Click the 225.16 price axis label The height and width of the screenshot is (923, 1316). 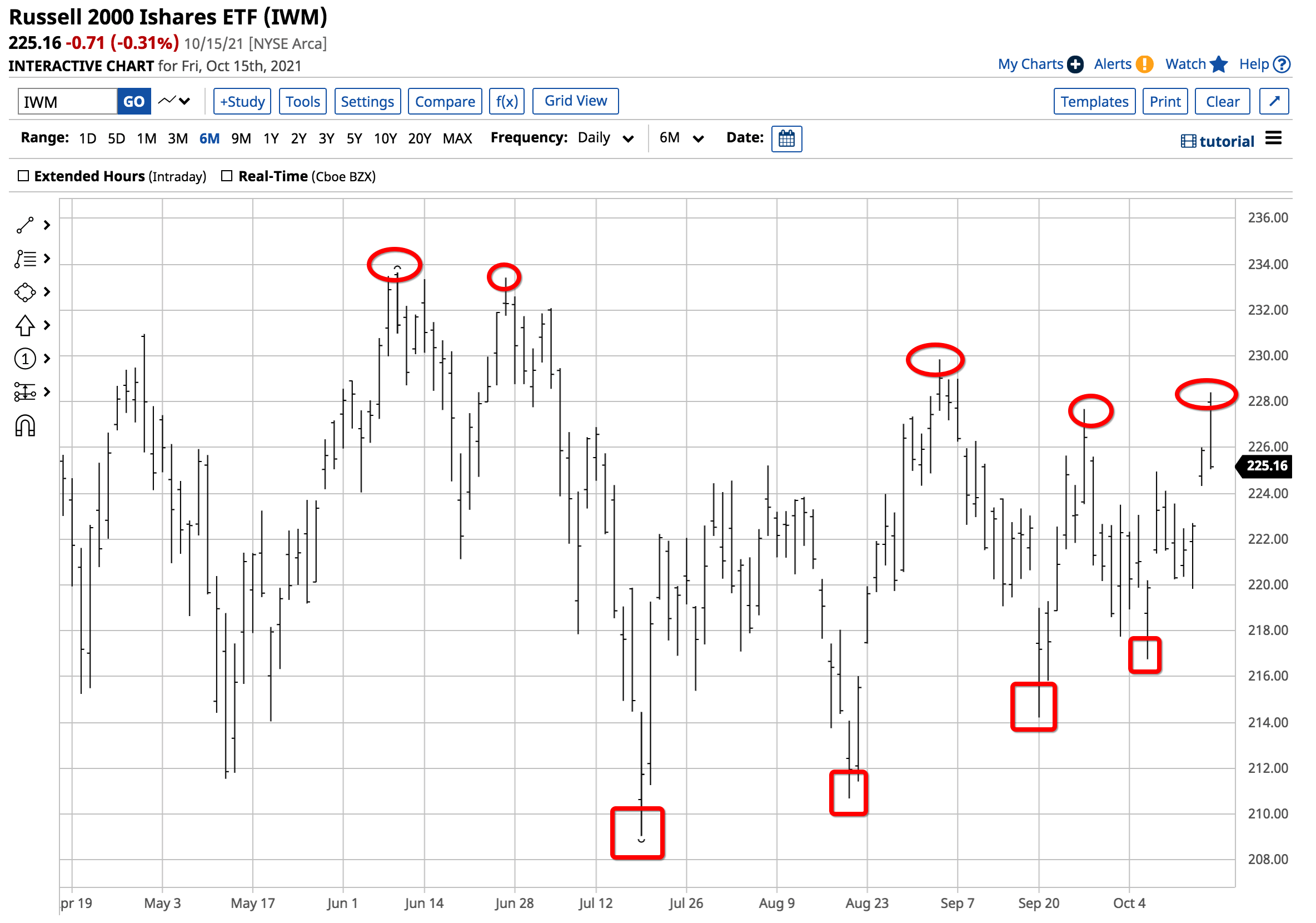[1263, 467]
